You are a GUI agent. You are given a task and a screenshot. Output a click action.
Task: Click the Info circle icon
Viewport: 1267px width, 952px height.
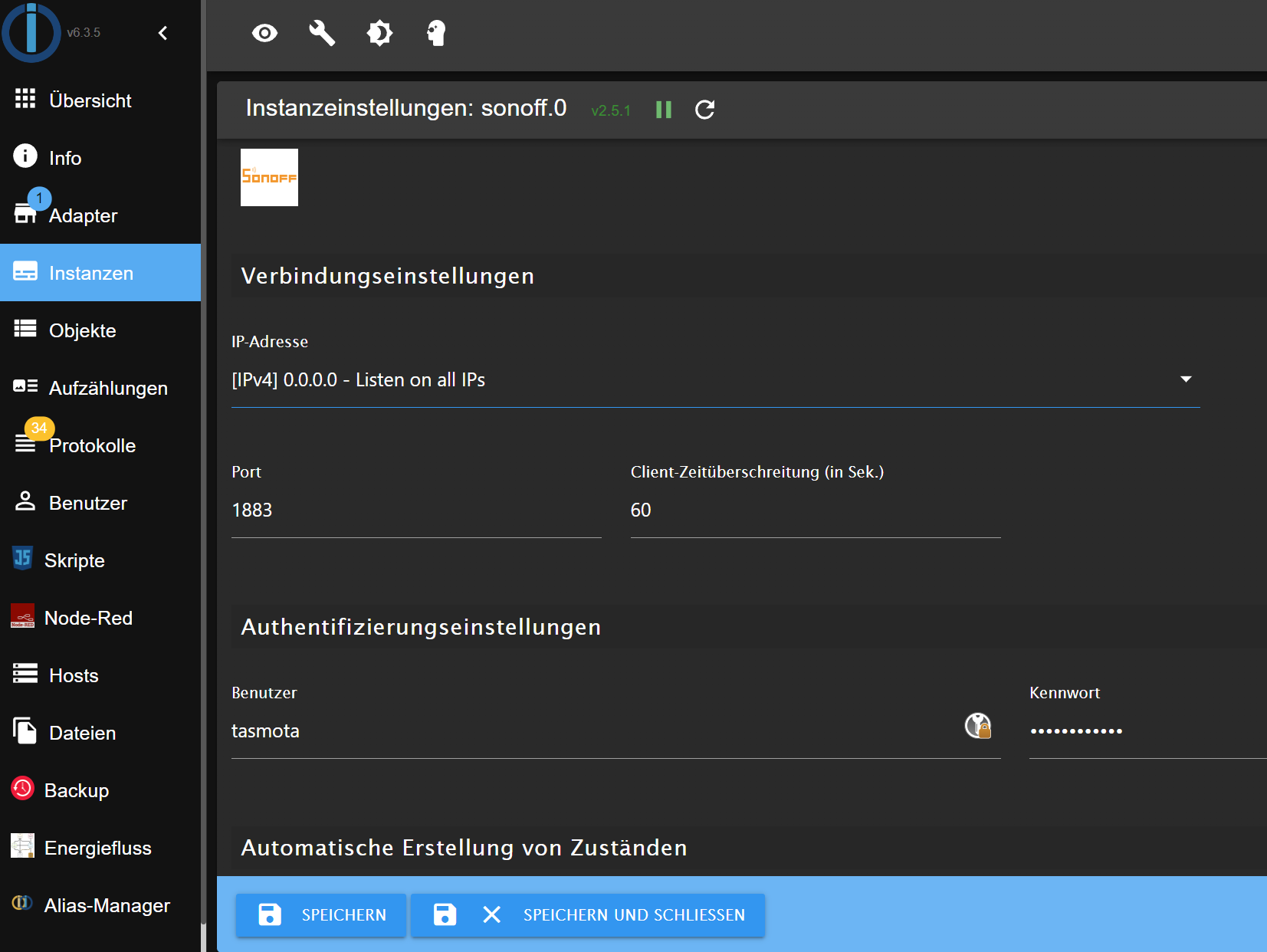(25, 156)
